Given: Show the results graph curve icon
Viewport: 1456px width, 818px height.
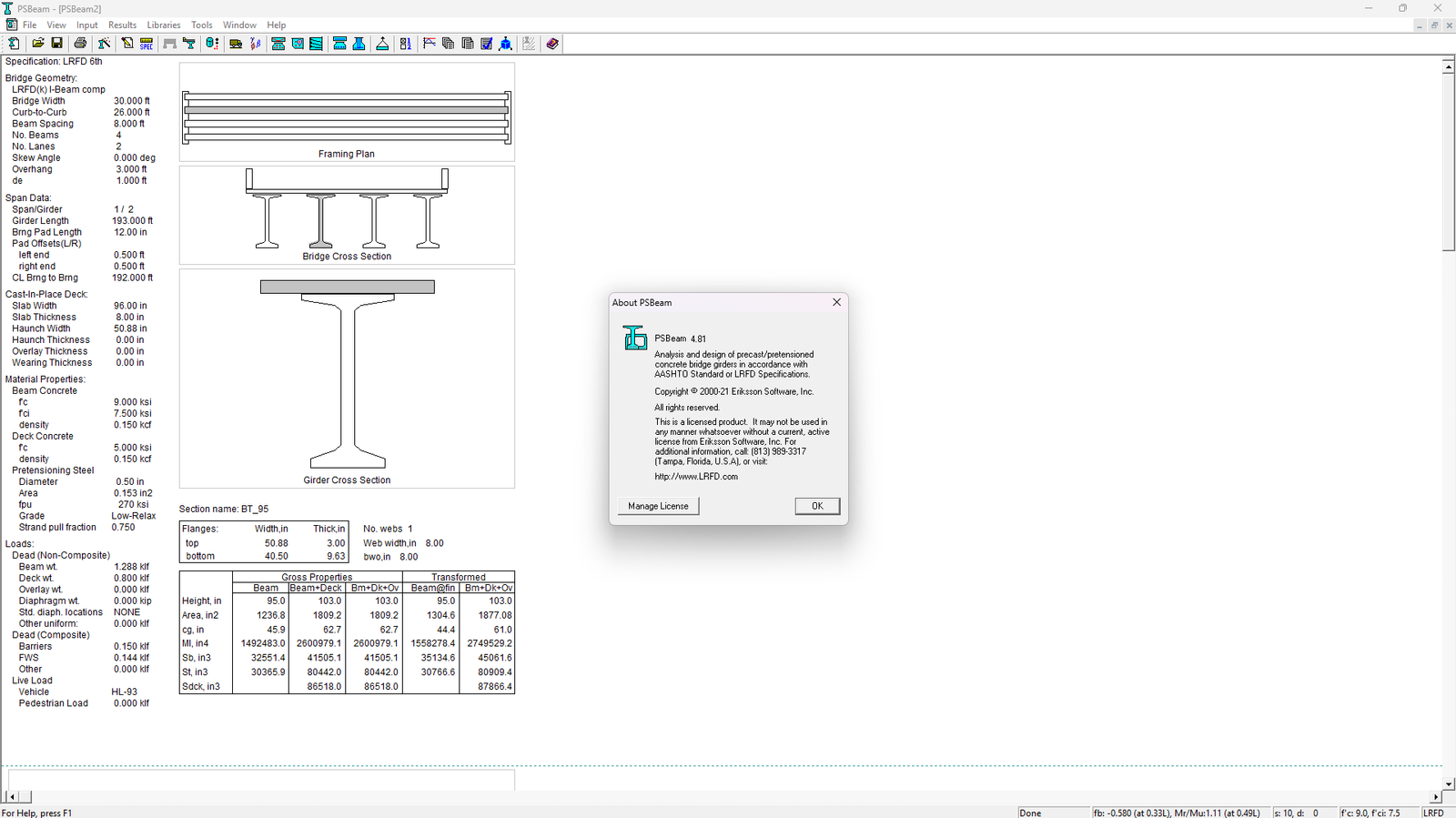Looking at the screenshot, I should tap(430, 44).
